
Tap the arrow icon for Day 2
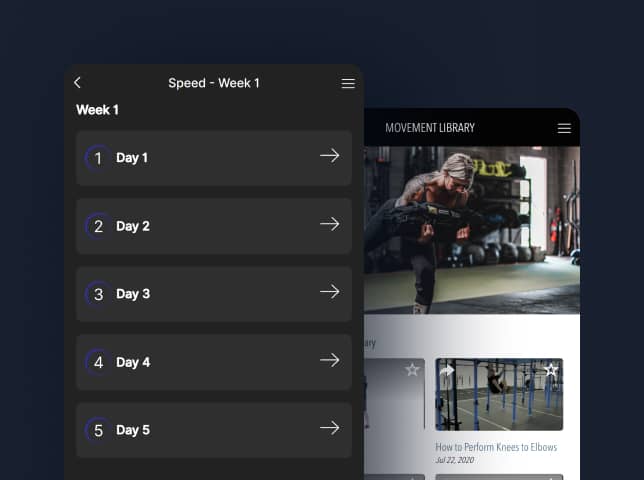click(329, 224)
